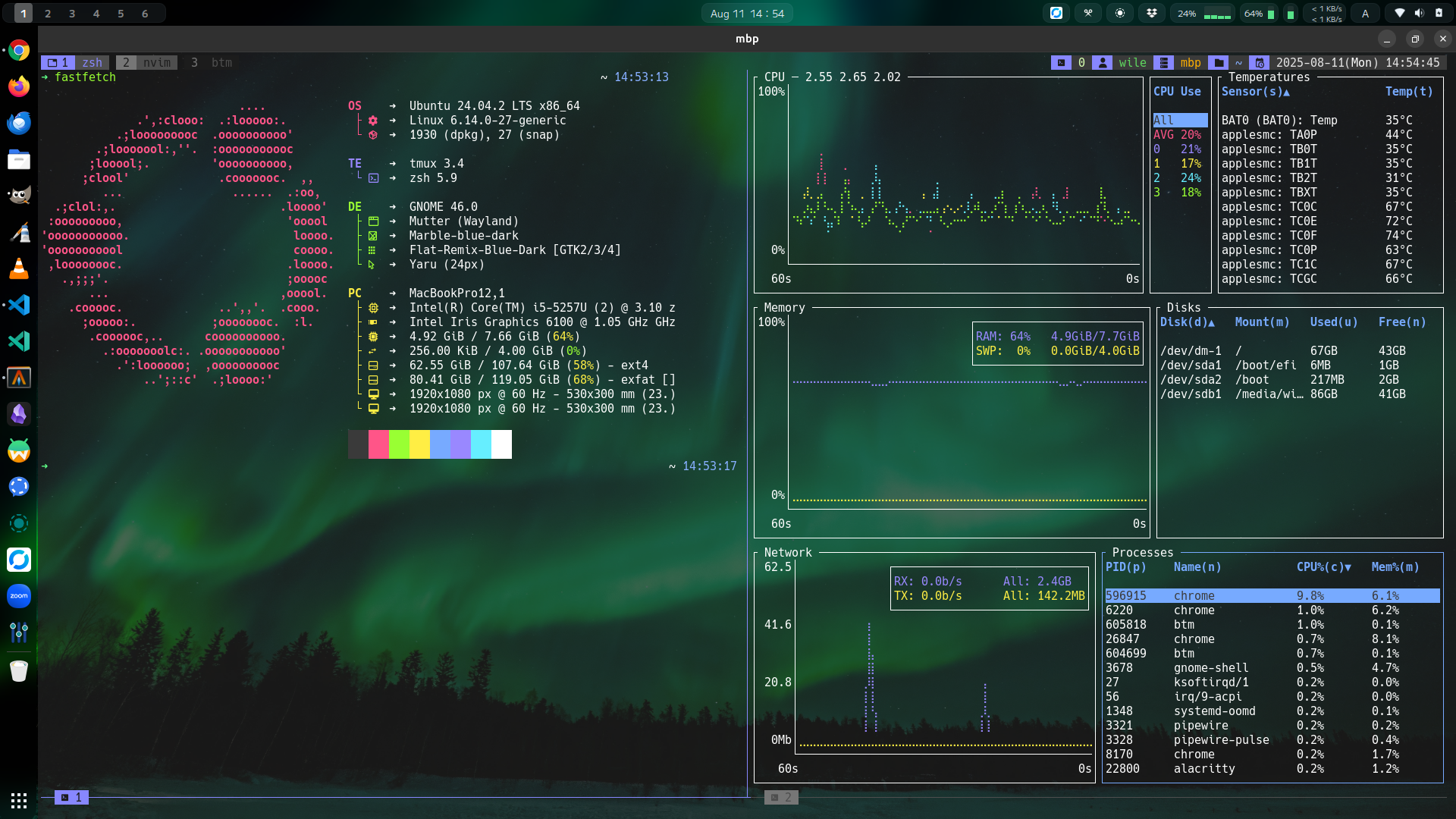1456x819 pixels.
Task: Start VLC media player from the dock
Action: (x=19, y=268)
